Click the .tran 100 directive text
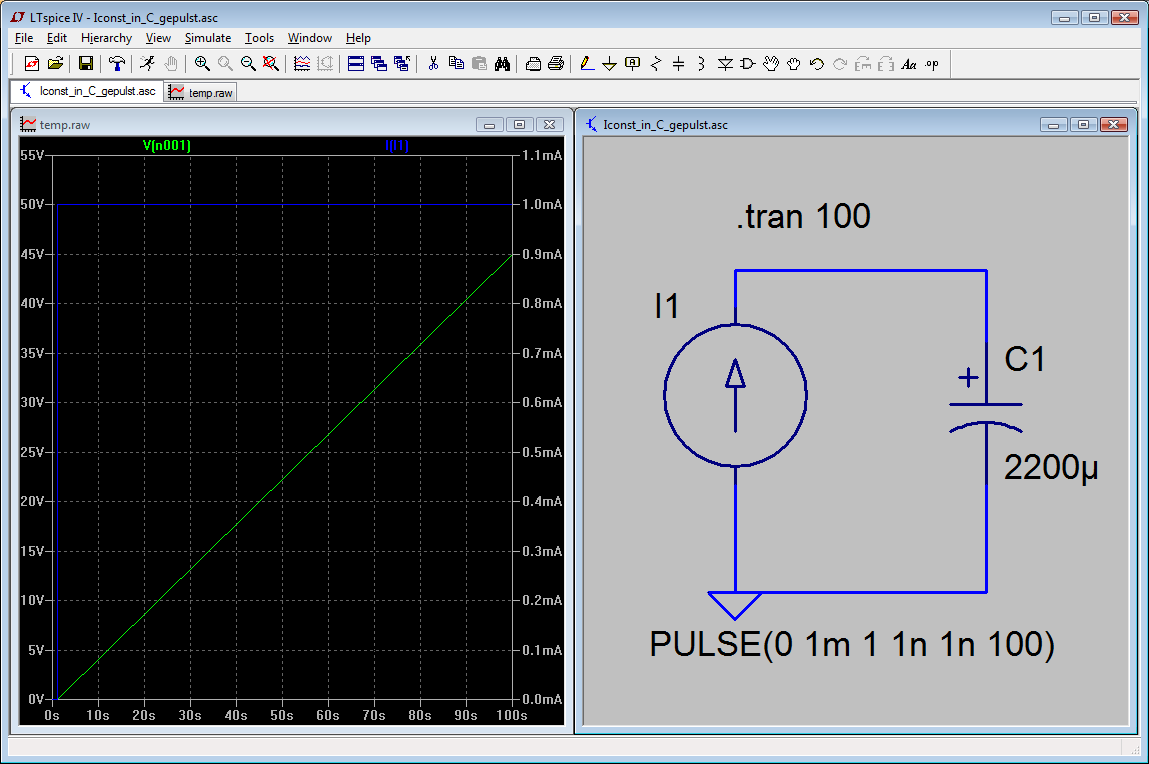 click(x=803, y=216)
